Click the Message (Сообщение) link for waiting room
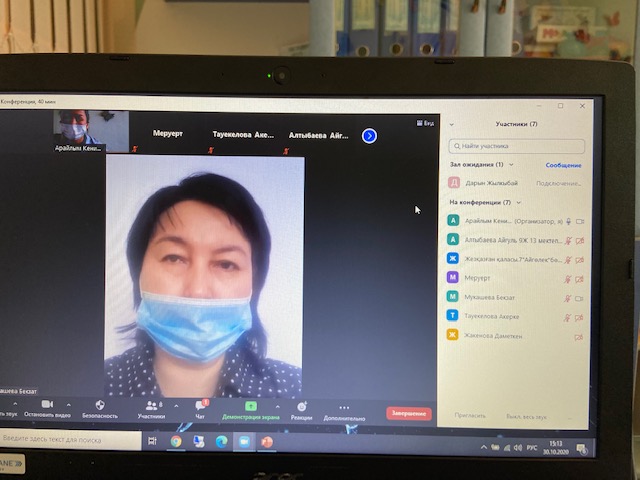Image resolution: width=640 pixels, height=480 pixels. tap(563, 165)
